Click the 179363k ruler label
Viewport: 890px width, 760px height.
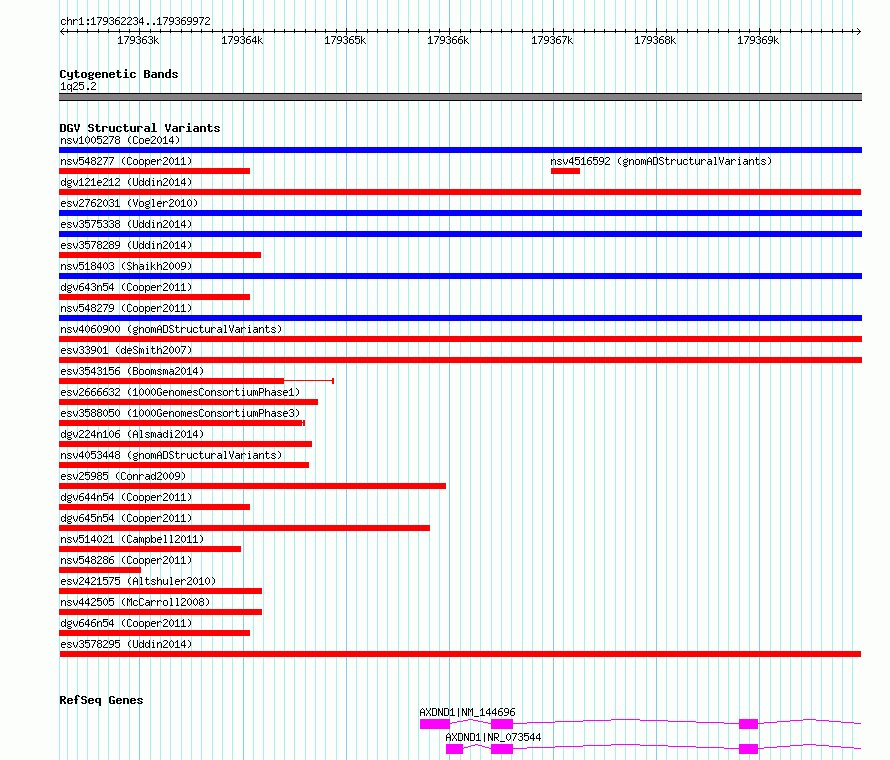[138, 41]
